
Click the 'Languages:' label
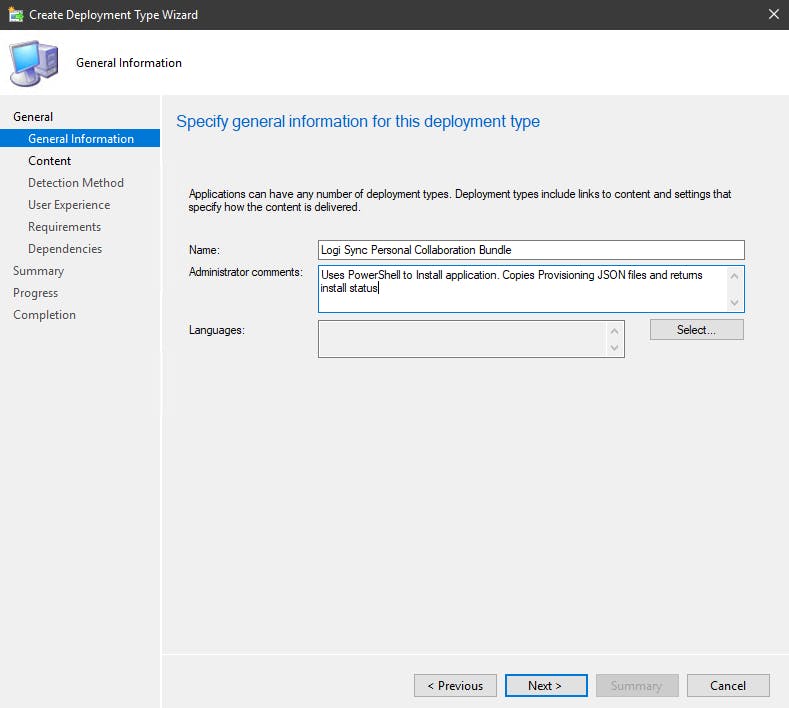click(216, 330)
